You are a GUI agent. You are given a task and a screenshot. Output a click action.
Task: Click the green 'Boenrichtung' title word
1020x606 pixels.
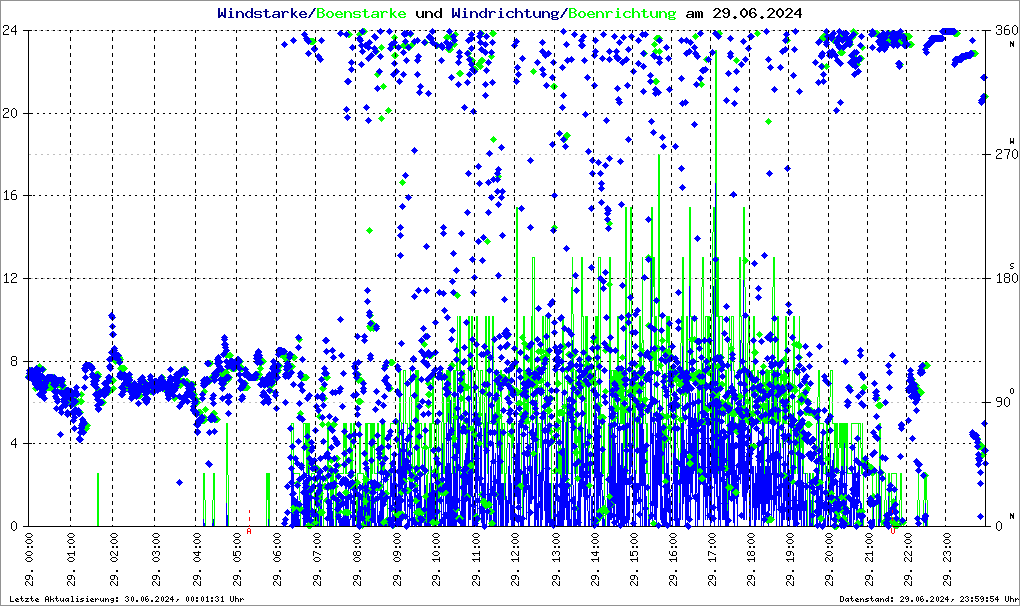[622, 13]
